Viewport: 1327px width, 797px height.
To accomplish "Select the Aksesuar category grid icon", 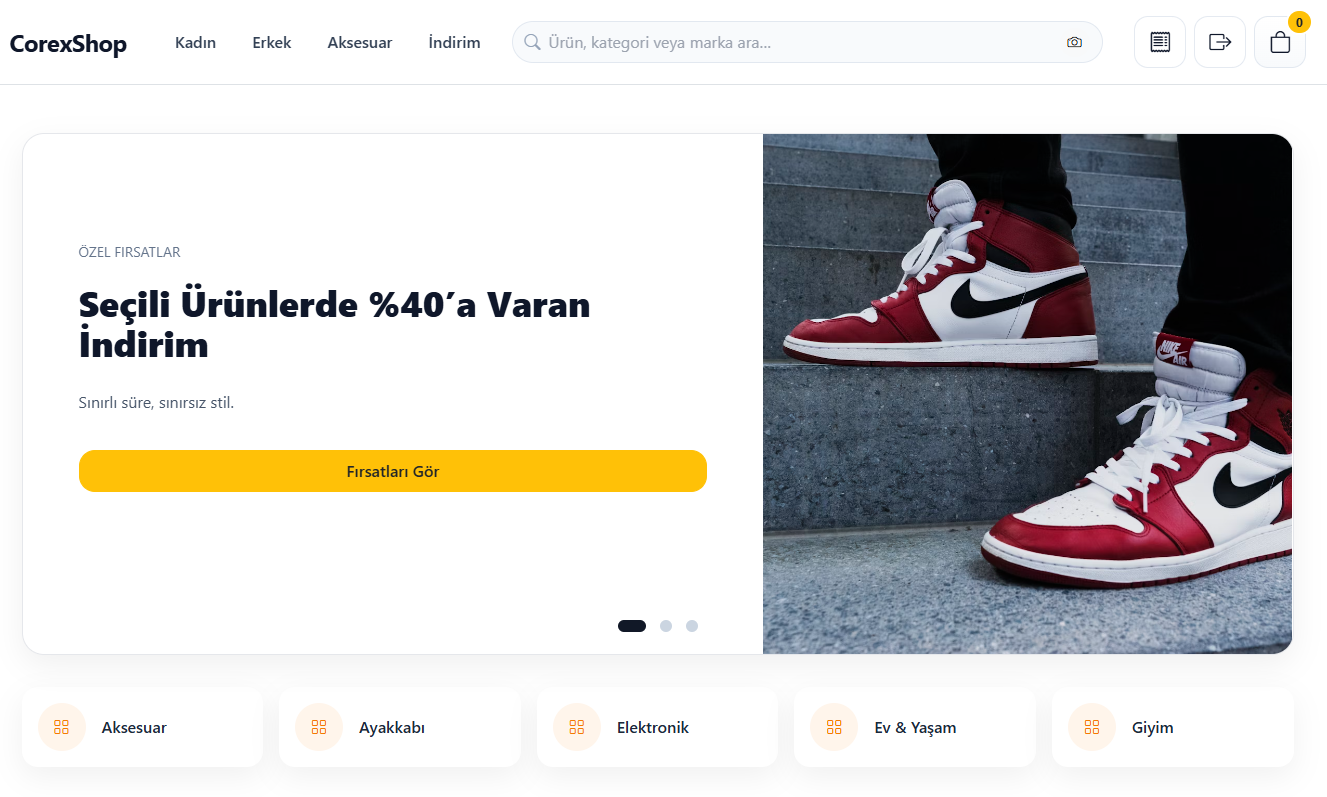I will click(61, 727).
